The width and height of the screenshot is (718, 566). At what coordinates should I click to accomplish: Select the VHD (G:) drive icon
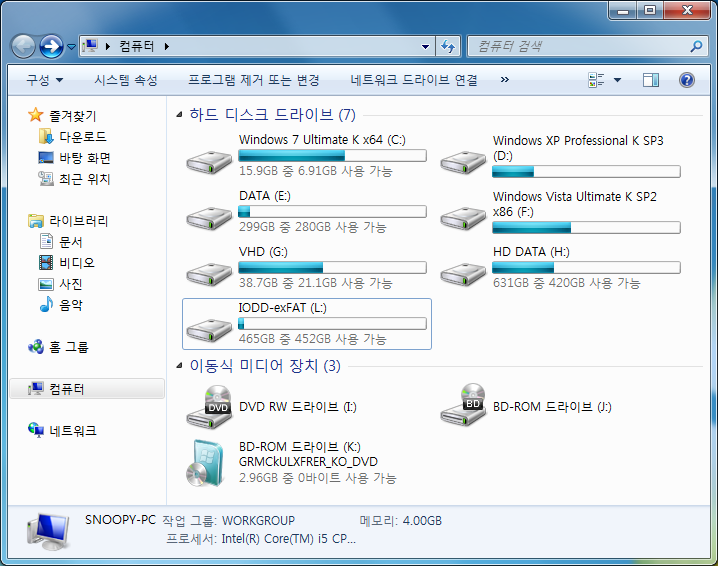209,273
